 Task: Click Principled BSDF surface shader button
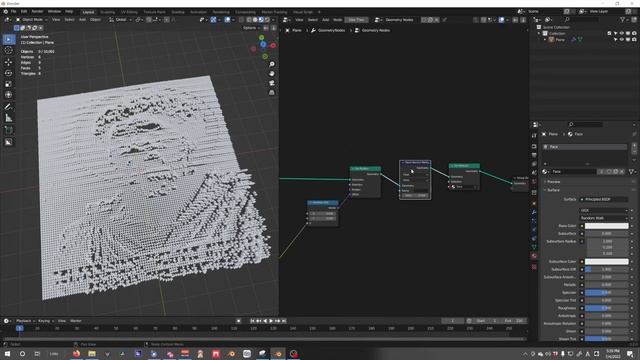tap(603, 199)
